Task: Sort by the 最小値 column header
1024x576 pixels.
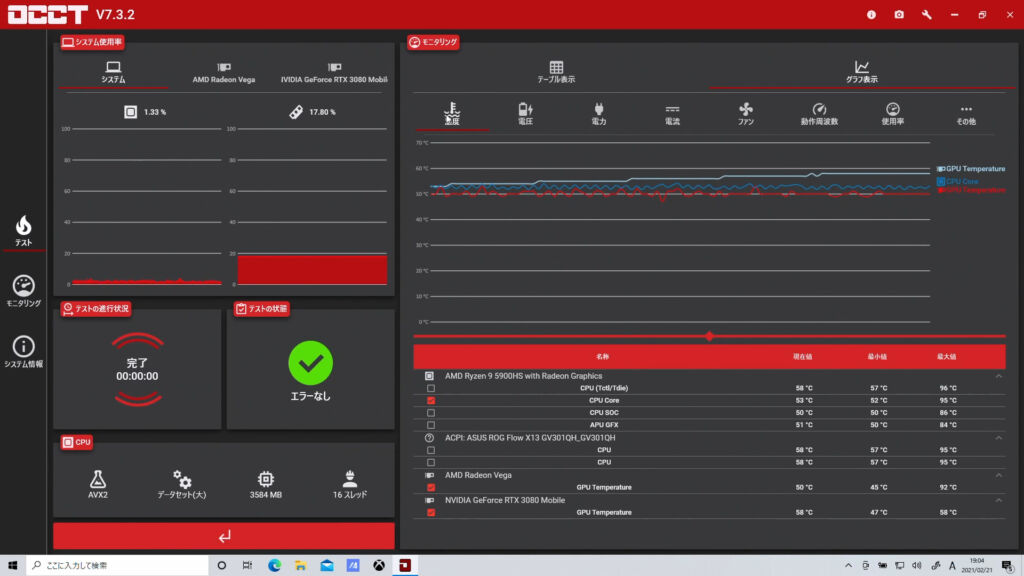Action: 877,357
